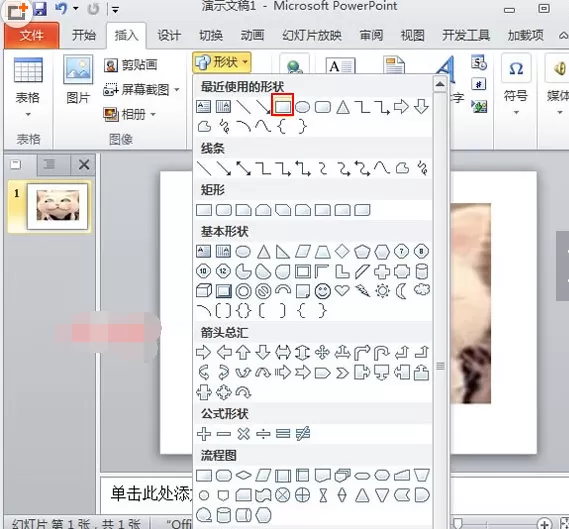The width and height of the screenshot is (569, 529).
Task: Open the customize quick access toolbar dropdown
Action: pos(115,9)
